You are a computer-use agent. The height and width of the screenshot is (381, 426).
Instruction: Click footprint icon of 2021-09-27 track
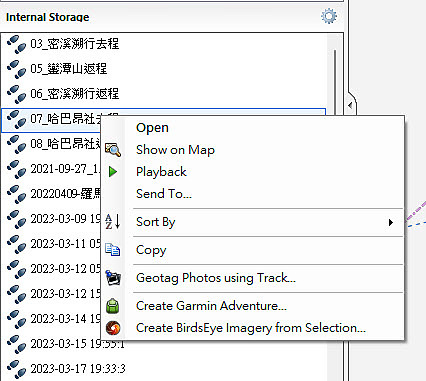point(16,169)
